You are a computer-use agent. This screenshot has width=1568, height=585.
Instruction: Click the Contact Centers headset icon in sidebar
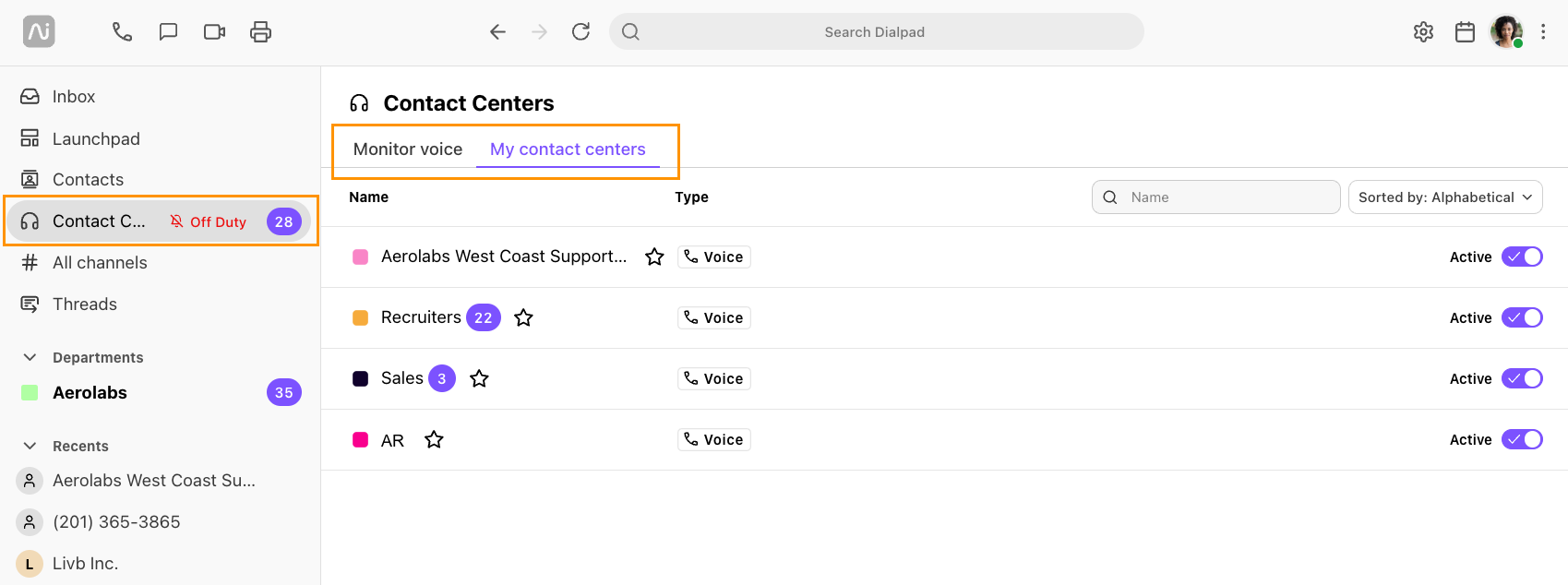click(x=30, y=221)
